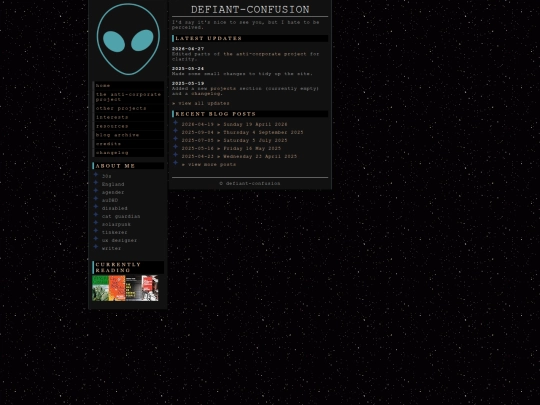
Task: Open 'other projects' in the sidebar
Action: (128, 108)
